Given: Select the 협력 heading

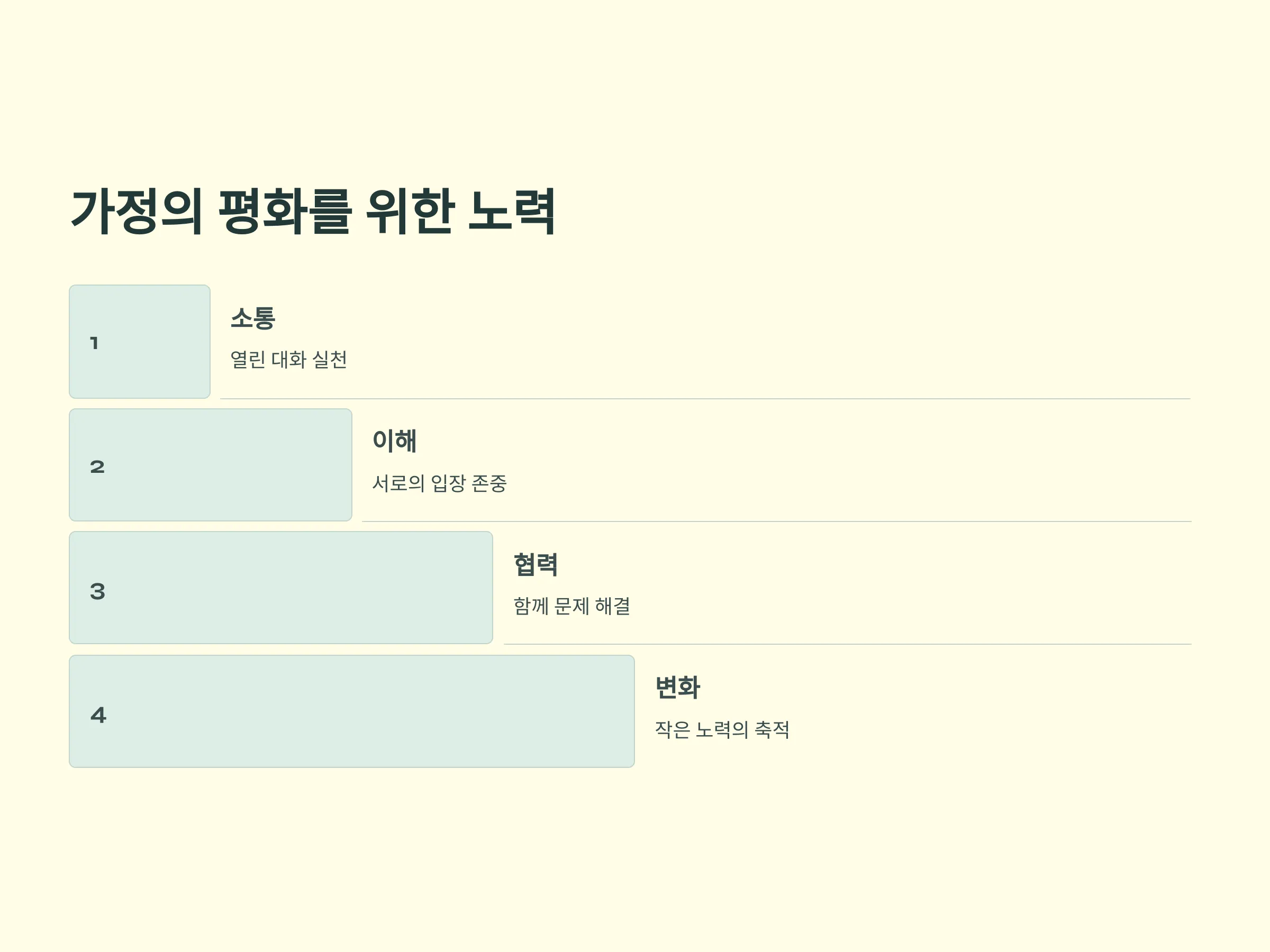Looking at the screenshot, I should (536, 564).
